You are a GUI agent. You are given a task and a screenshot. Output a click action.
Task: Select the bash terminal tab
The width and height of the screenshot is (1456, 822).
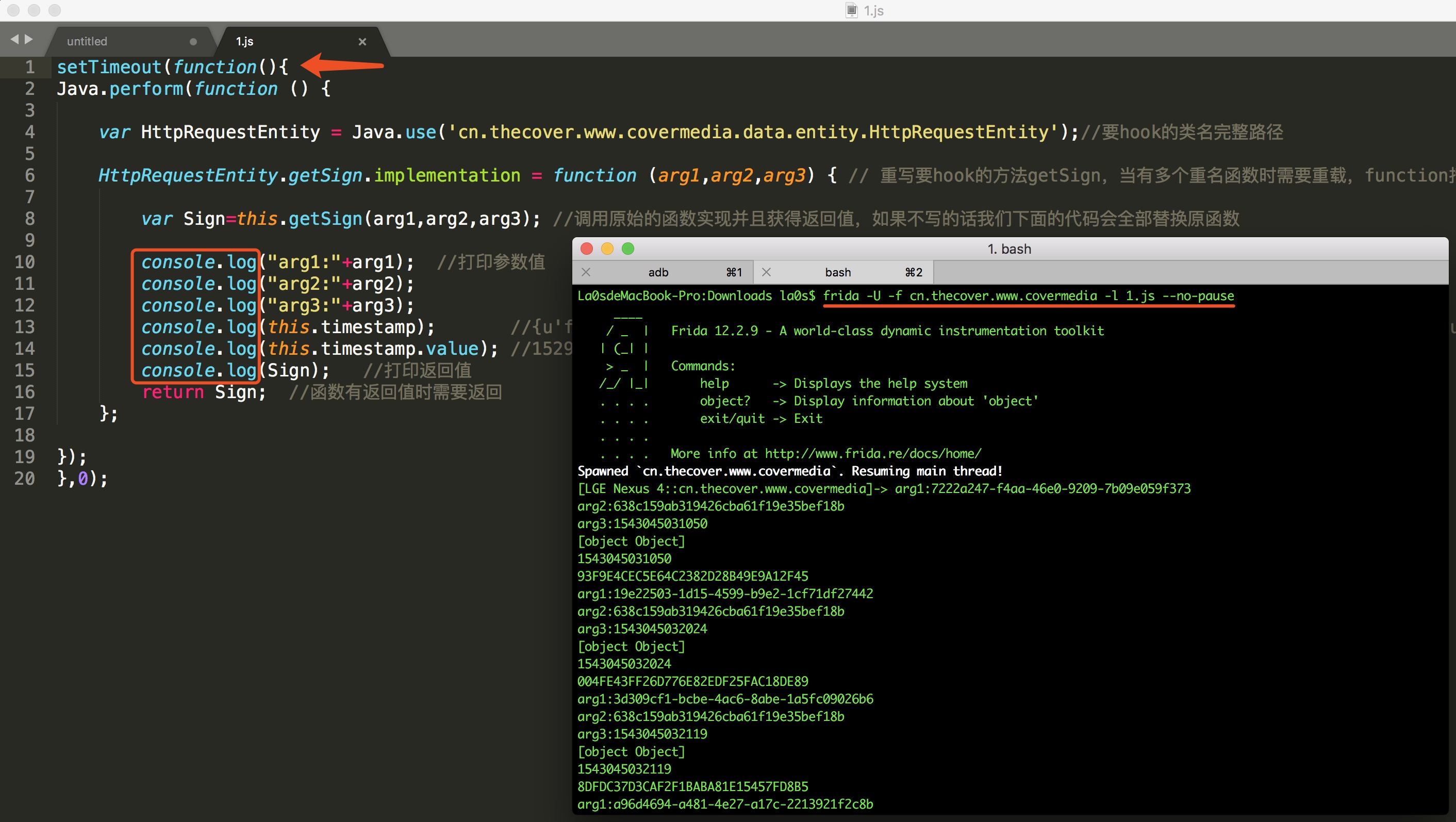click(838, 272)
